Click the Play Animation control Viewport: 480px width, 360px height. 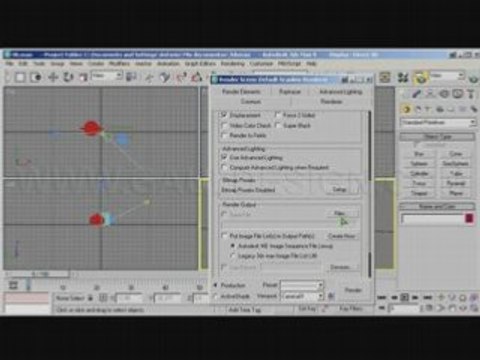tap(404, 297)
